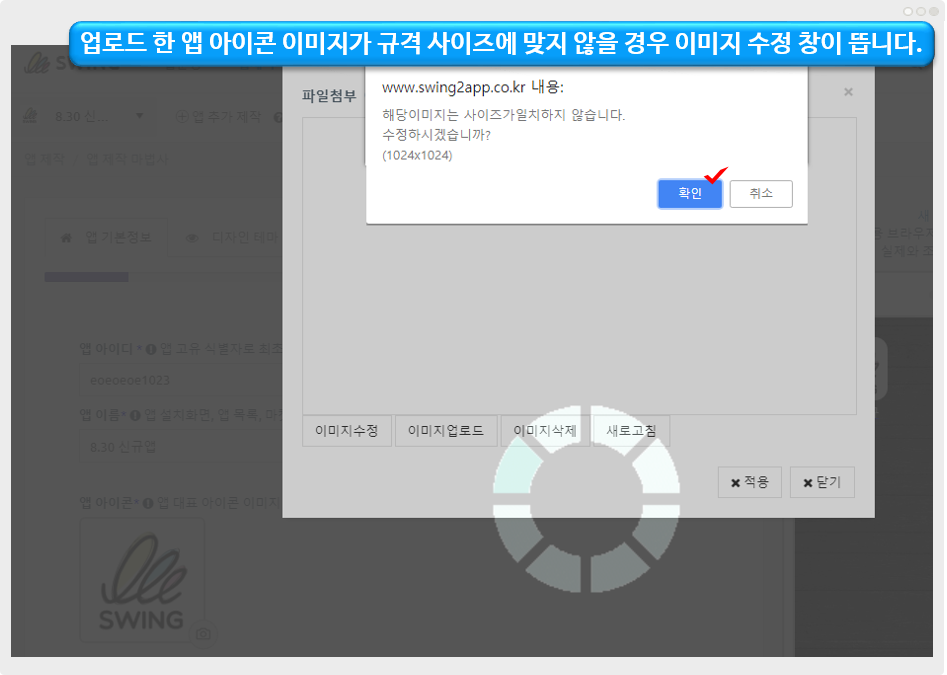Image resolution: width=947 pixels, height=675 pixels.
Task: Click the plus icon for 앱 추가 제작
Action: (x=182, y=117)
